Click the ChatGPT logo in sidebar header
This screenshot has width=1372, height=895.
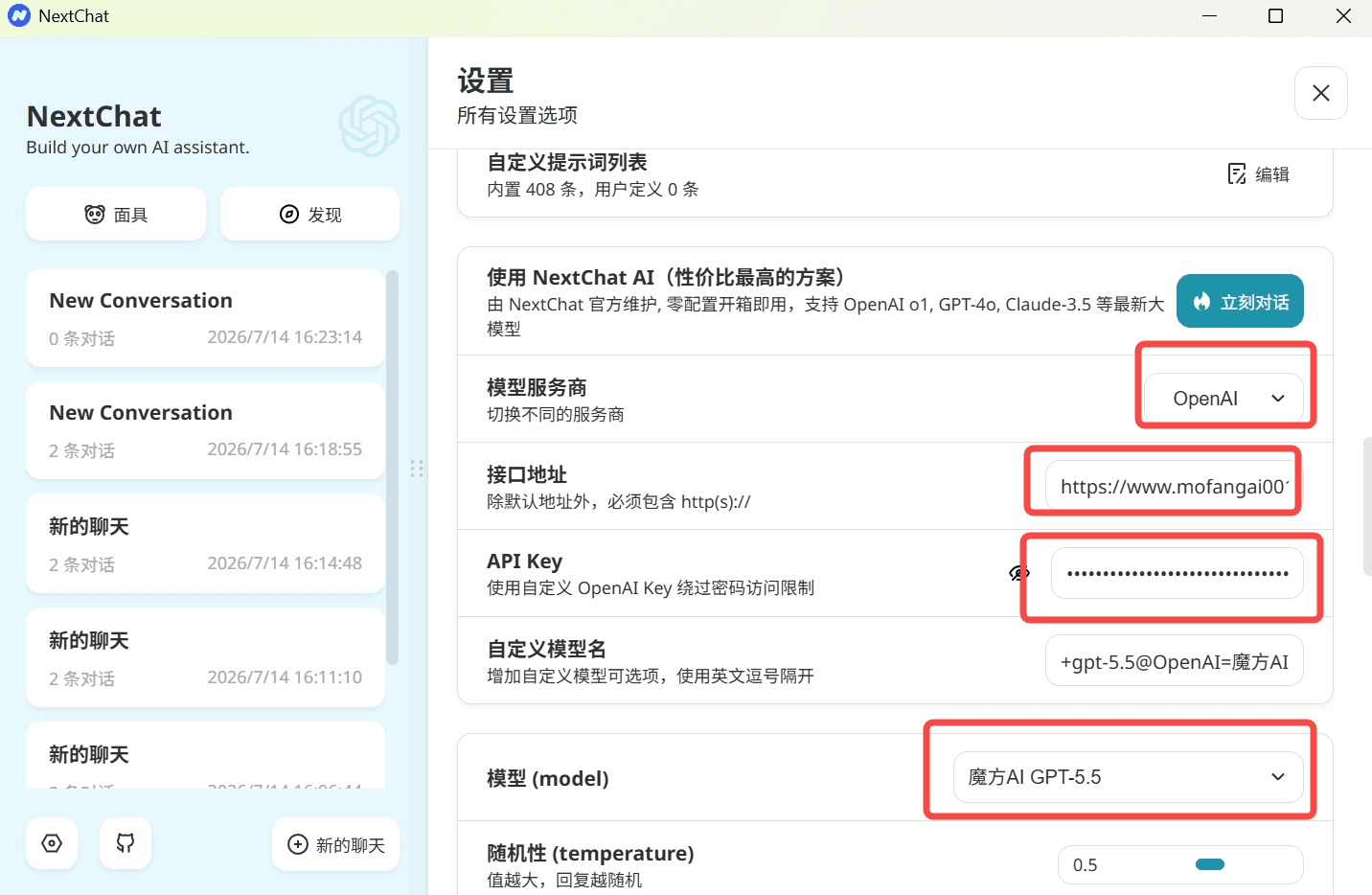369,126
